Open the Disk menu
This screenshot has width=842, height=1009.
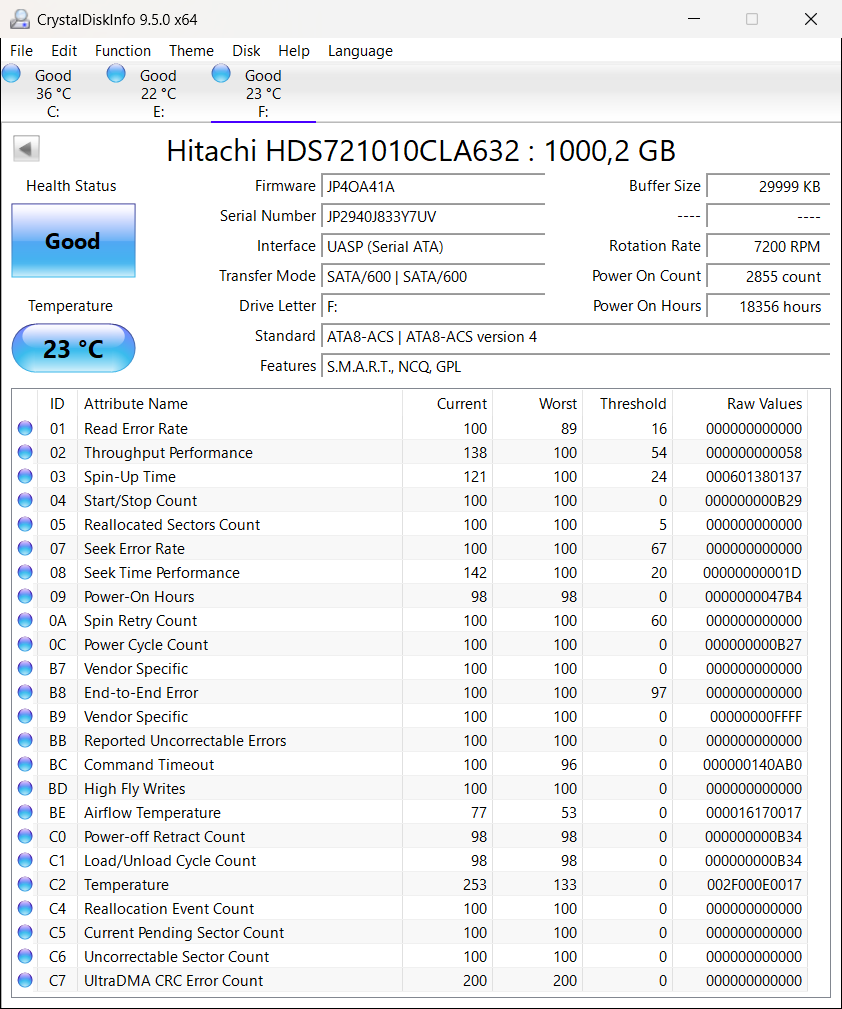tap(246, 50)
